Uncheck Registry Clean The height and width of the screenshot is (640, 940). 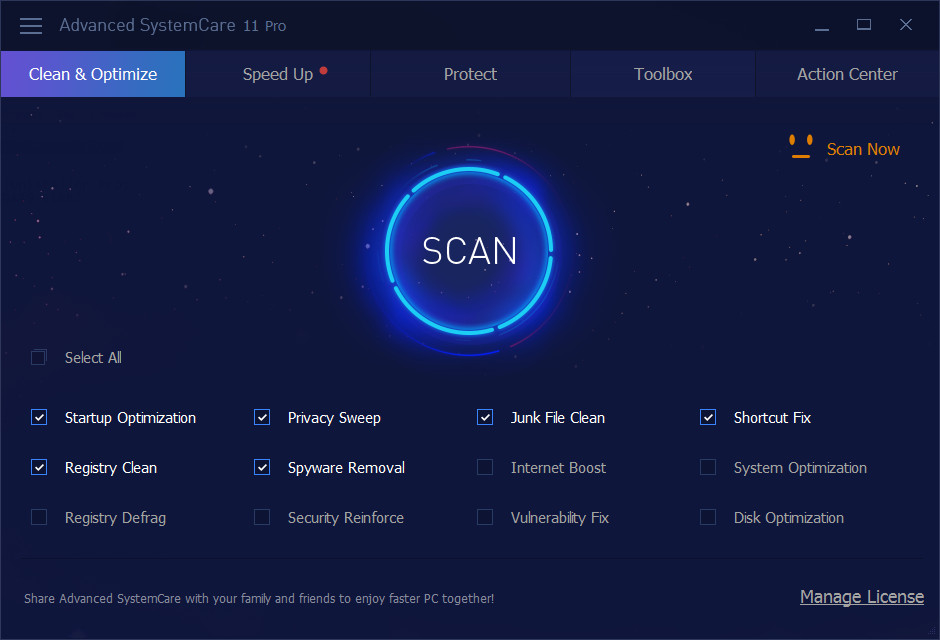tap(39, 467)
